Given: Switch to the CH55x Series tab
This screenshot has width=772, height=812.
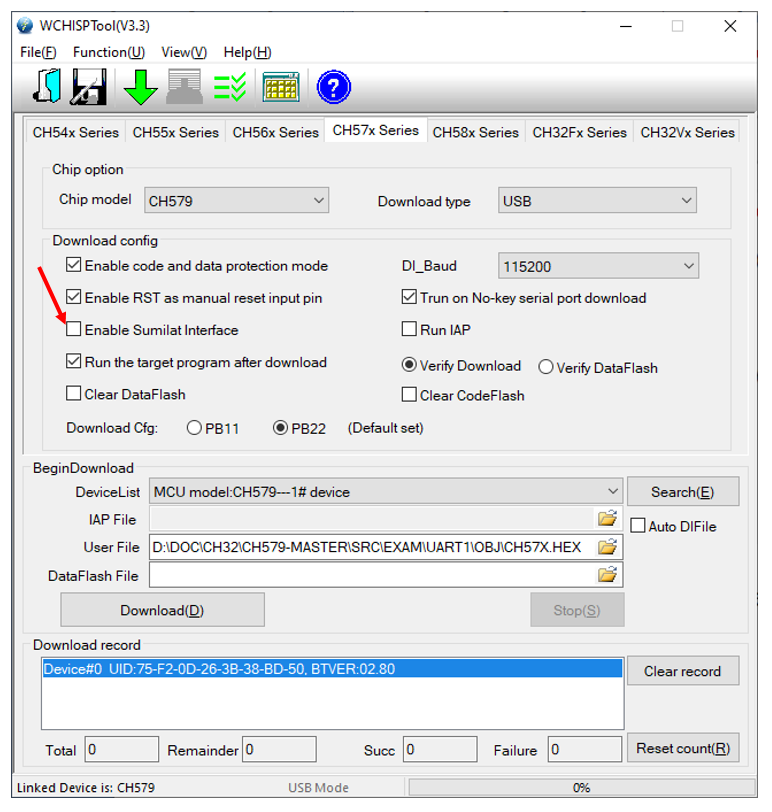Looking at the screenshot, I should (x=176, y=132).
